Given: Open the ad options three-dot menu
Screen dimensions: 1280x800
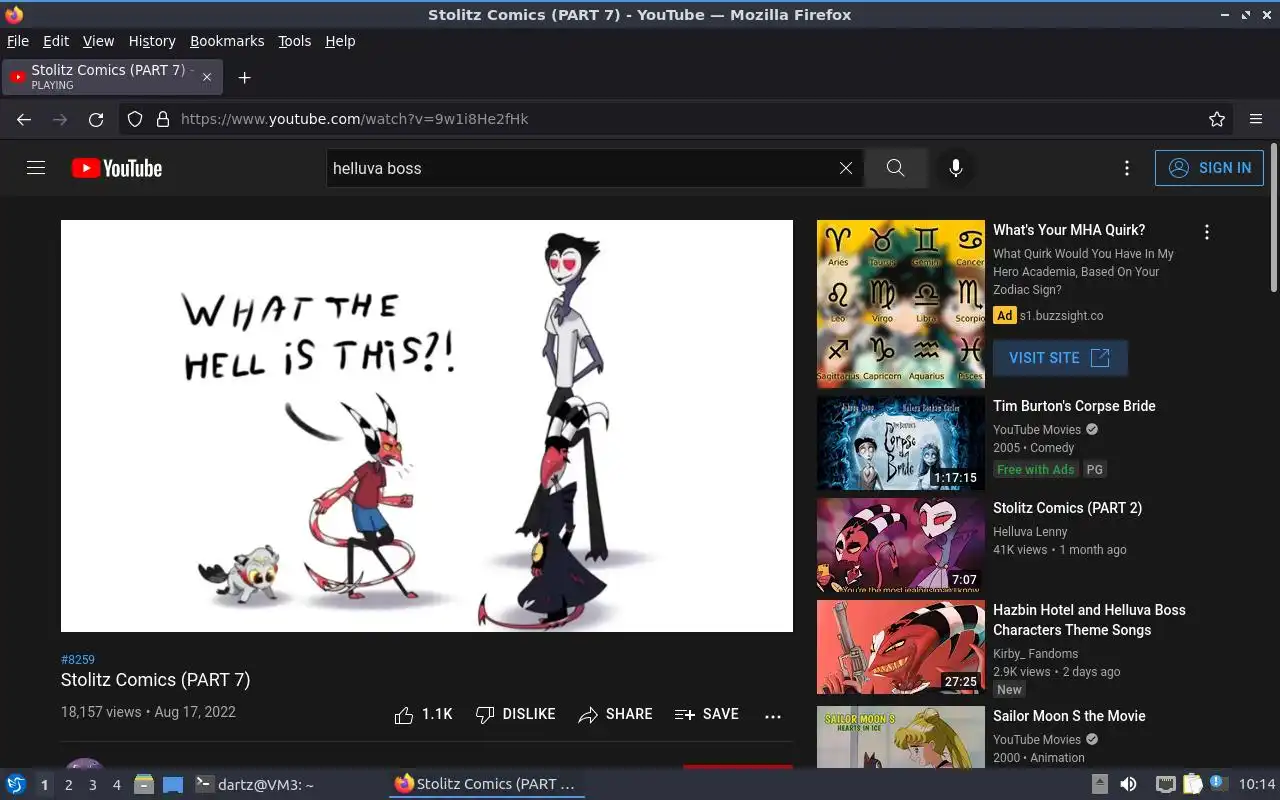Looking at the screenshot, I should pos(1207,232).
